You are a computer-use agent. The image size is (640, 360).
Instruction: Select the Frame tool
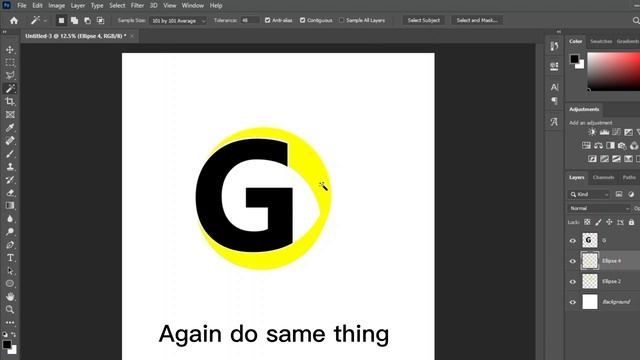10,114
